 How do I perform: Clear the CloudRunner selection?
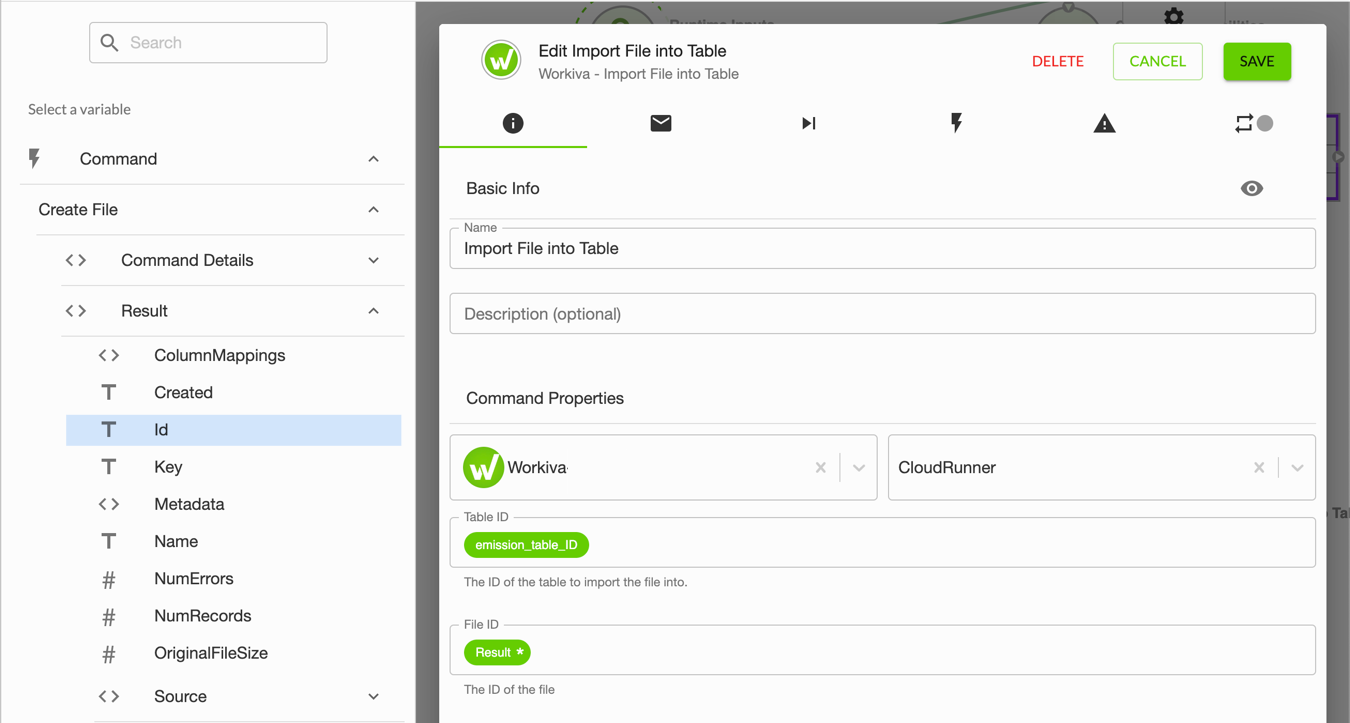1259,467
